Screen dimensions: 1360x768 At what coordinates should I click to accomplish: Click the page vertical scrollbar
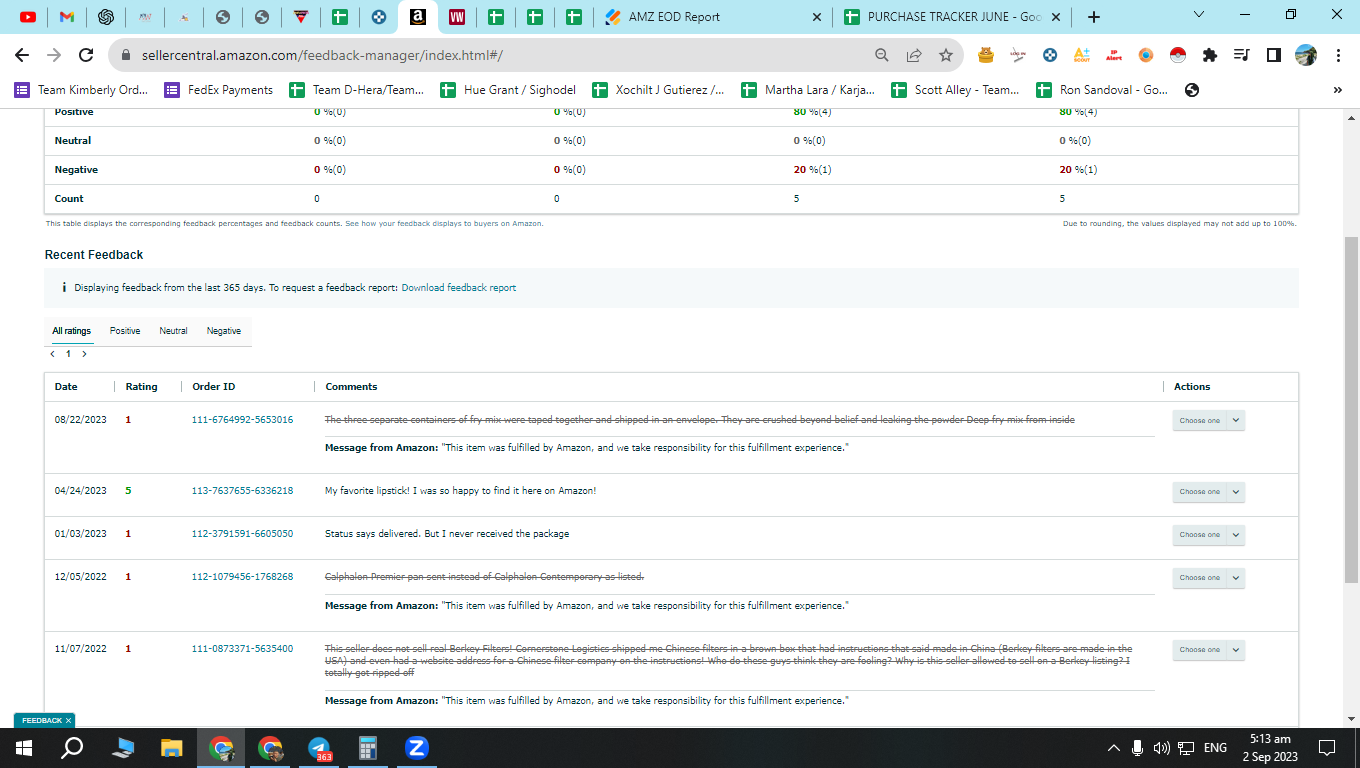1351,410
